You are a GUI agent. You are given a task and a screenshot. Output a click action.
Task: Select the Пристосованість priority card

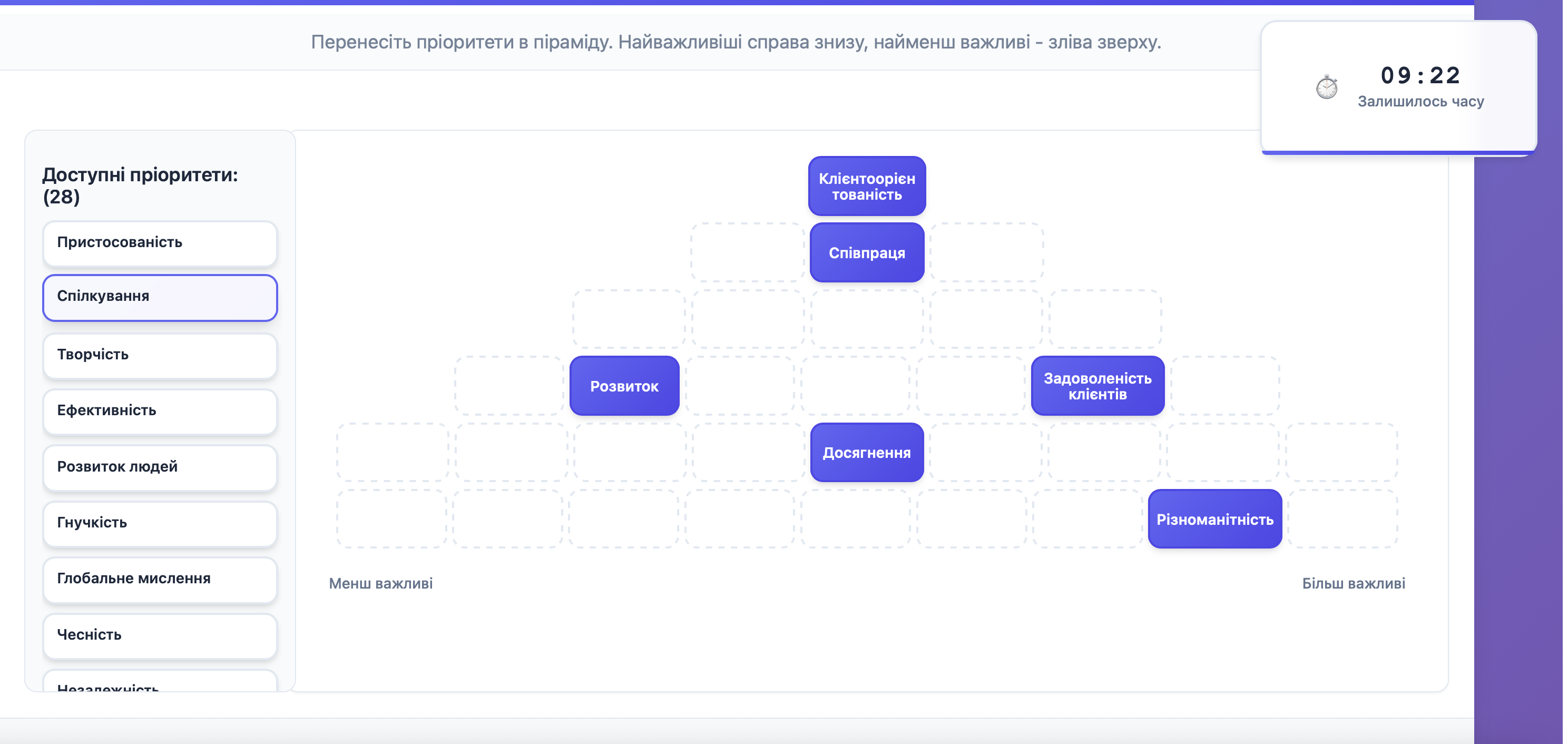(160, 243)
